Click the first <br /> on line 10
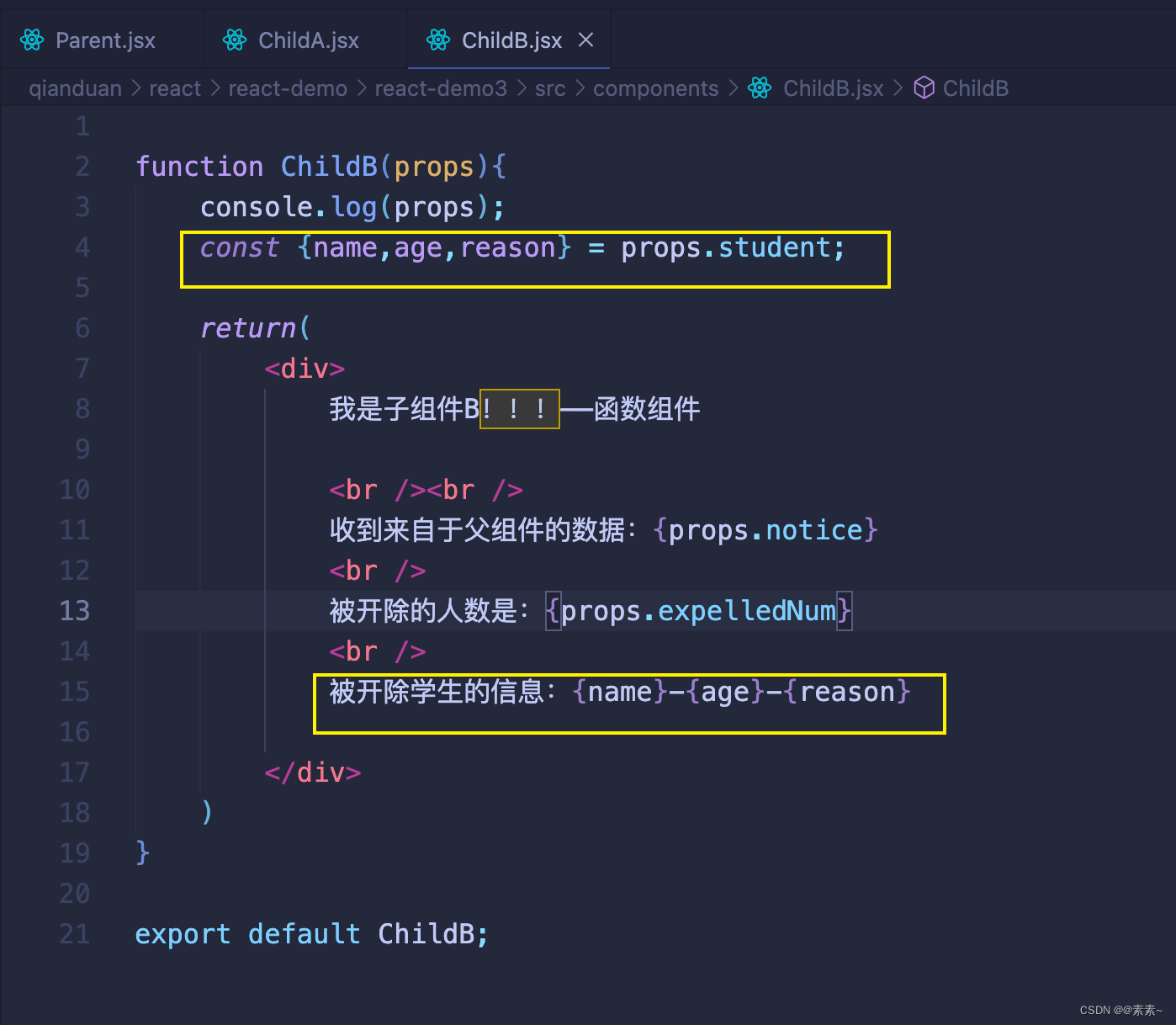This screenshot has width=1176, height=1025. click(378, 490)
